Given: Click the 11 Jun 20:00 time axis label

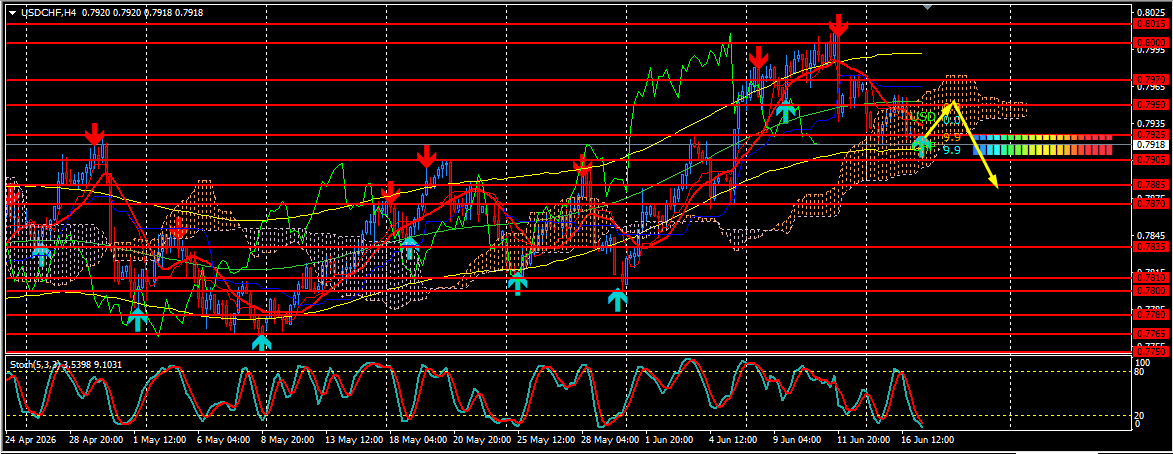Looking at the screenshot, I should (x=865, y=440).
